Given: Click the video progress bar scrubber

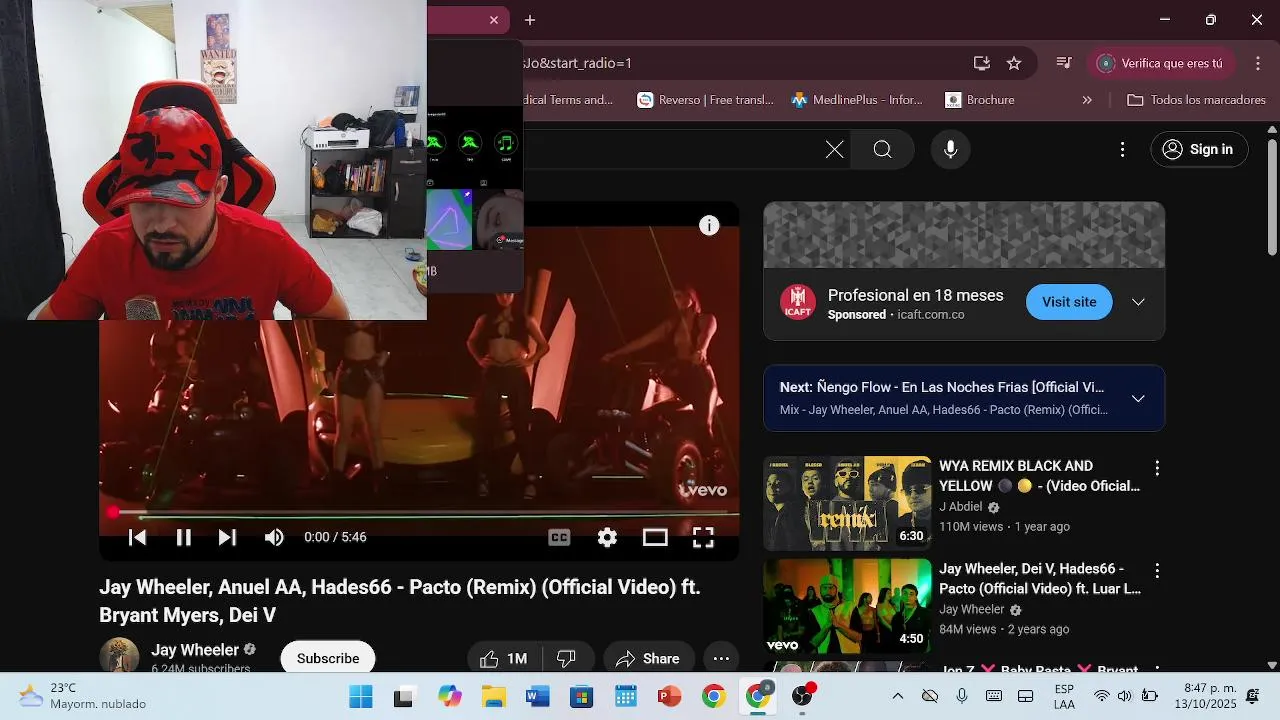Looking at the screenshot, I should click(x=113, y=512).
